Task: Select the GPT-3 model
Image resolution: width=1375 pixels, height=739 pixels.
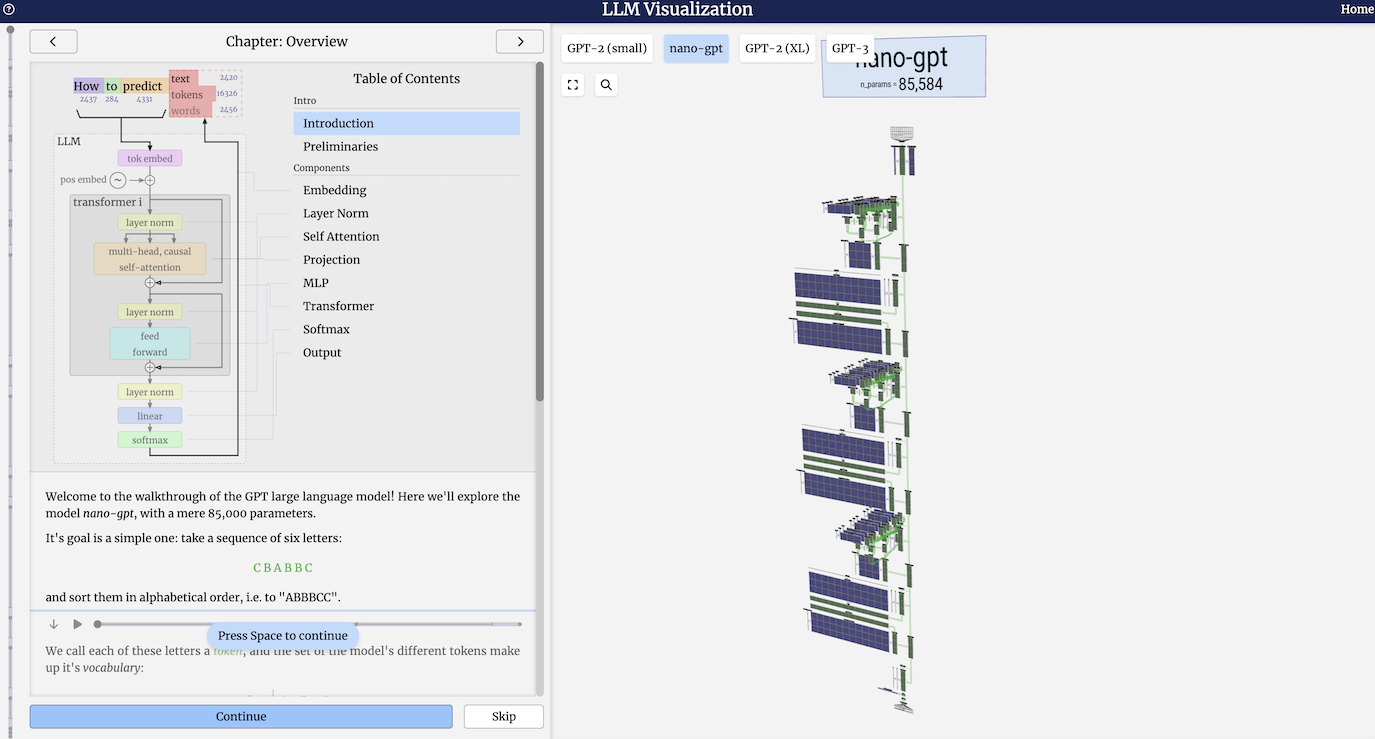Action: pyautogui.click(x=850, y=48)
